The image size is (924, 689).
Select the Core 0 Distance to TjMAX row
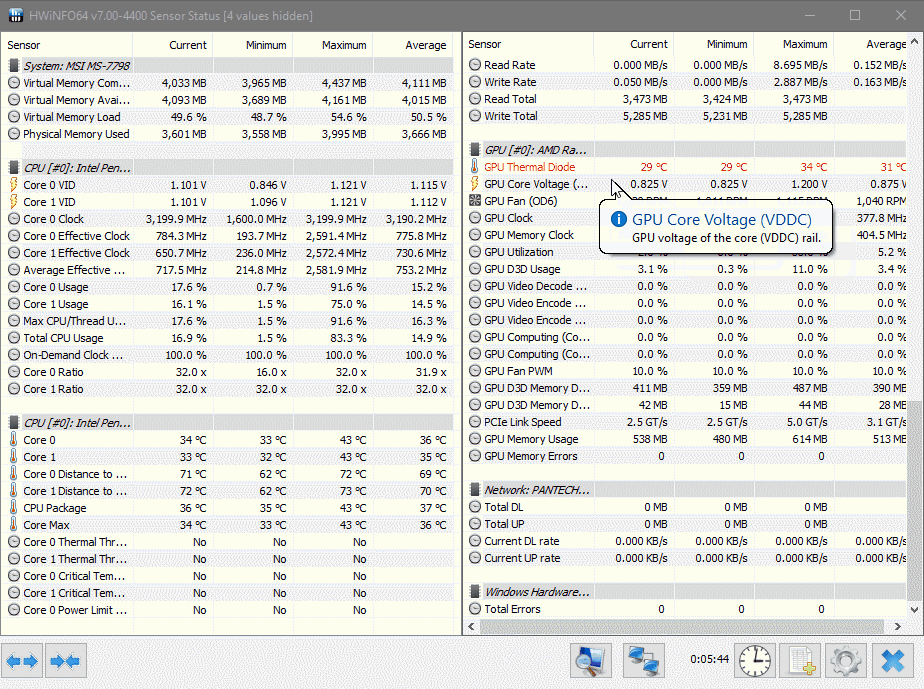pyautogui.click(x=227, y=474)
